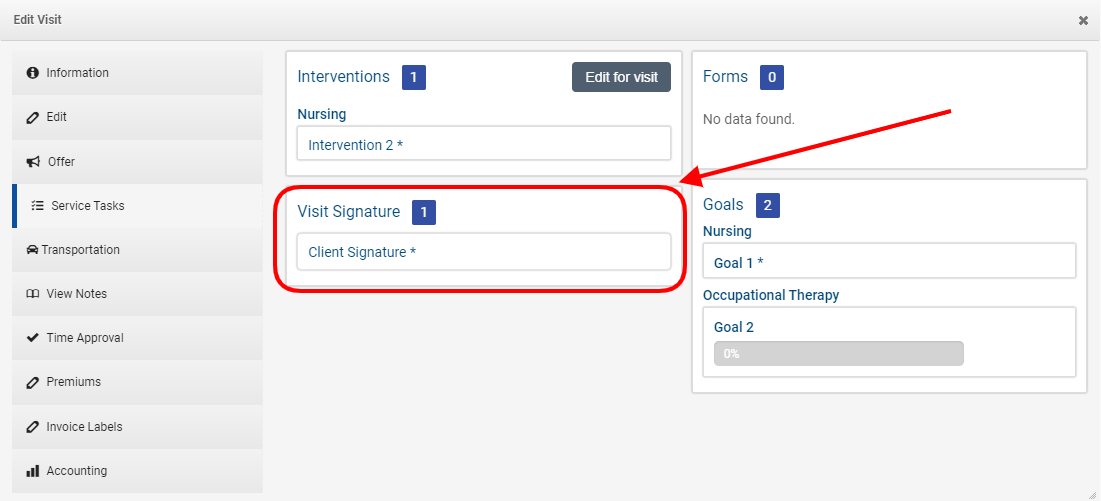Click the Nursing label under Goals
Screen dimensions: 1101x501
[x=727, y=231]
